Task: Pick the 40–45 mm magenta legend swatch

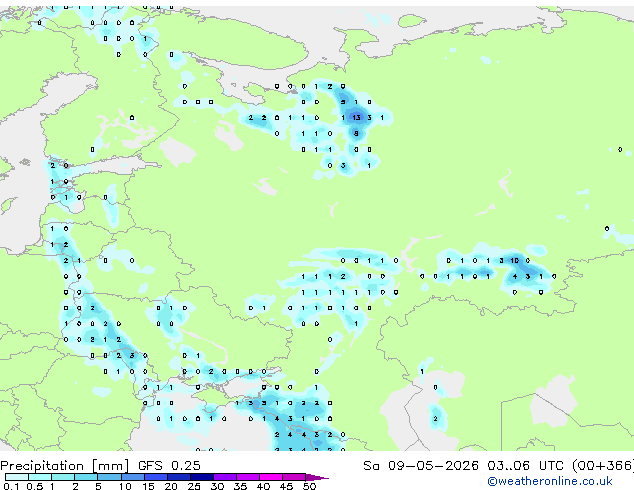Action: tap(271, 477)
